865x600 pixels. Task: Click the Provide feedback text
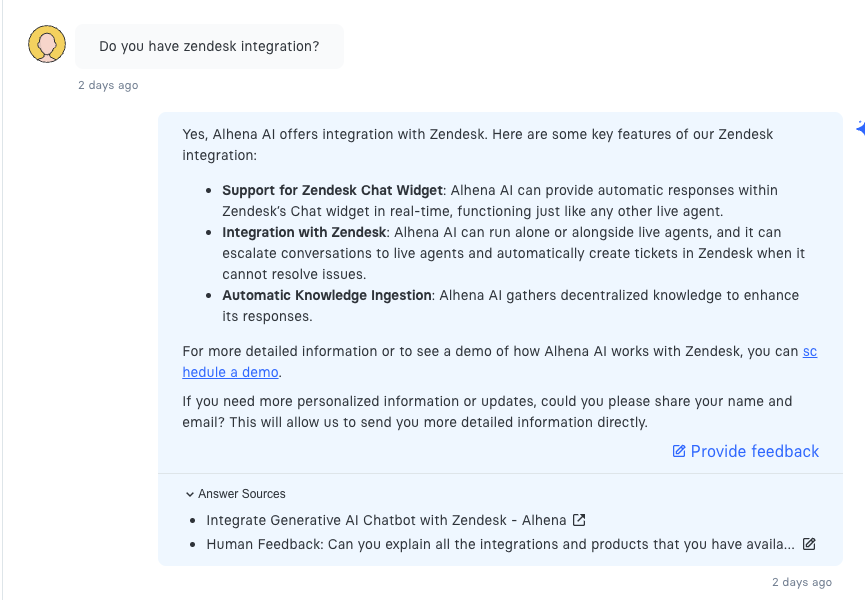tap(754, 452)
